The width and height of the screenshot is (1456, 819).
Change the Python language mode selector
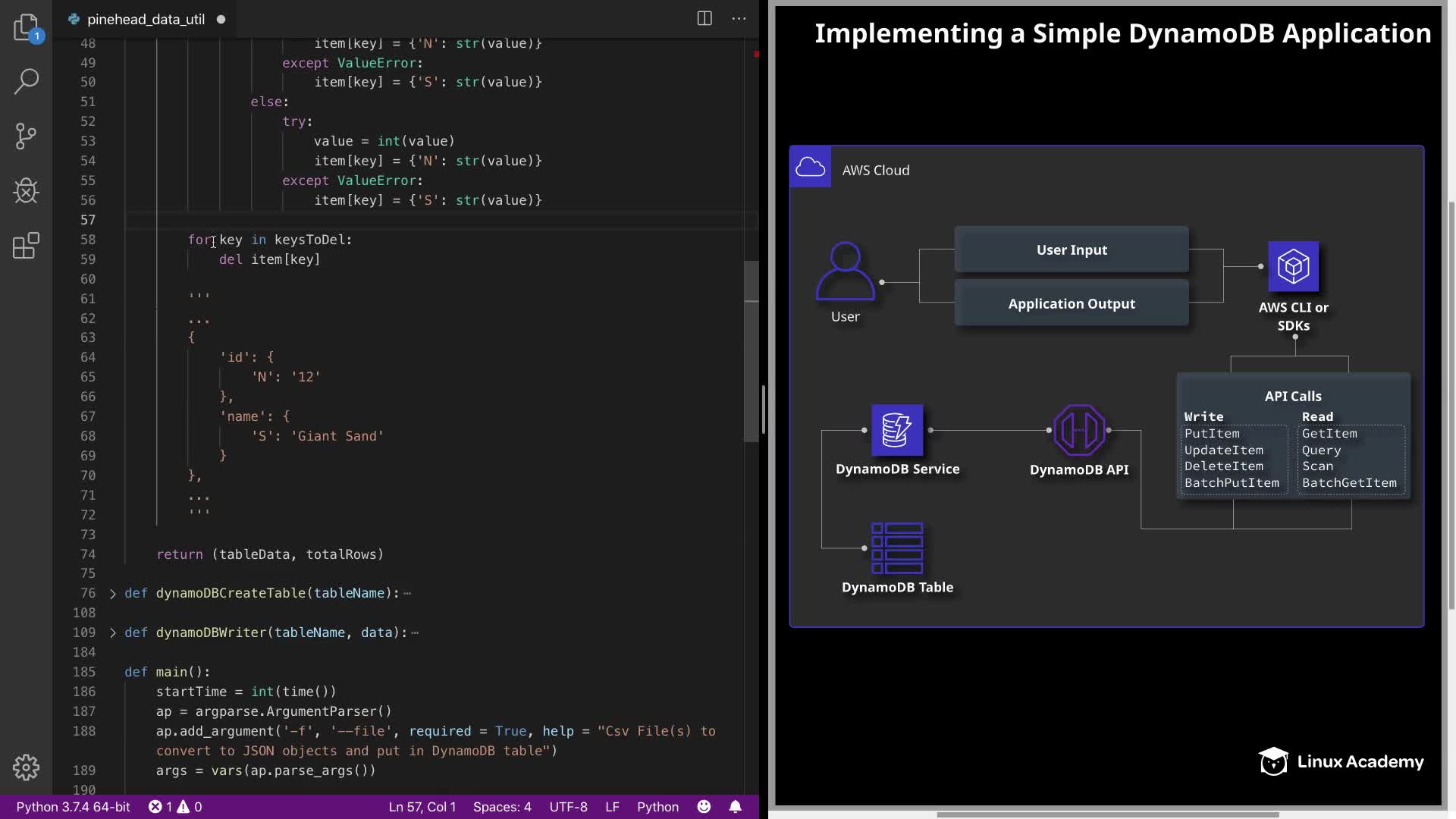(x=657, y=807)
